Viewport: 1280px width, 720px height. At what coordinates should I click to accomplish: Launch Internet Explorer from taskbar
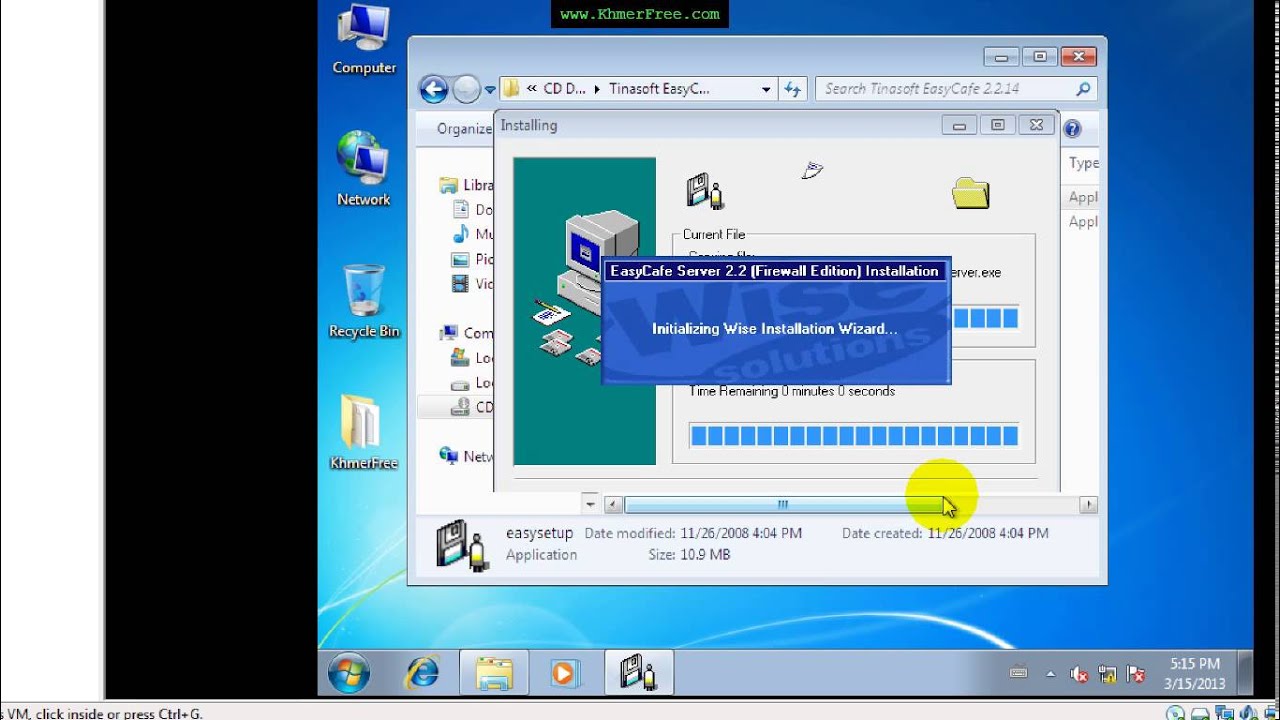(x=422, y=672)
